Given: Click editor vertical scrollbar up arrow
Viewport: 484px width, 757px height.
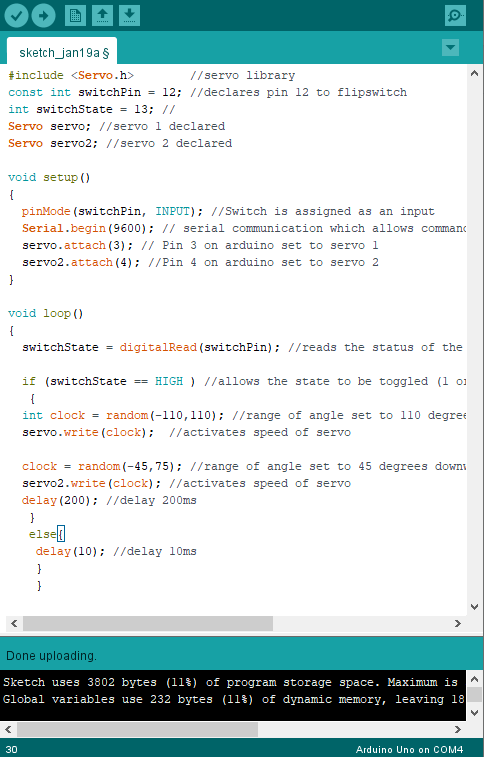Looking at the screenshot, I should pos(474,74).
